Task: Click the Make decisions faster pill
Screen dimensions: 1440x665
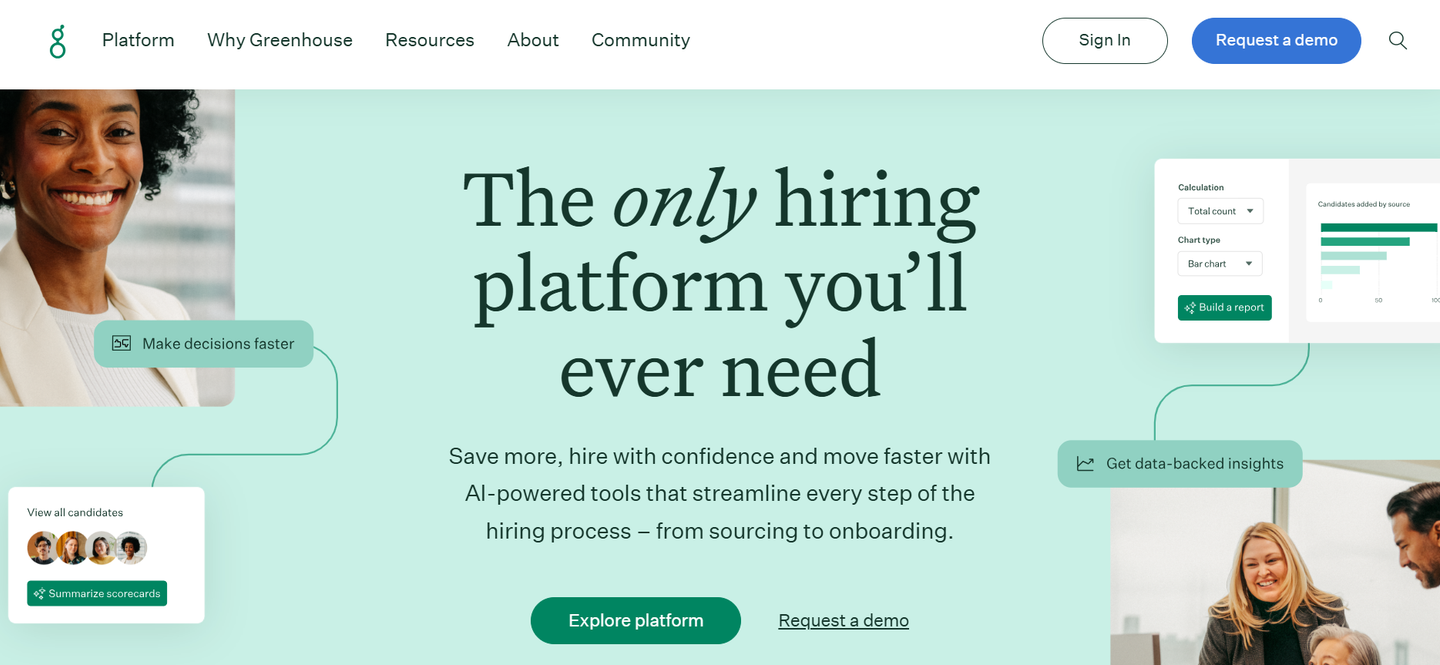Action: [204, 344]
